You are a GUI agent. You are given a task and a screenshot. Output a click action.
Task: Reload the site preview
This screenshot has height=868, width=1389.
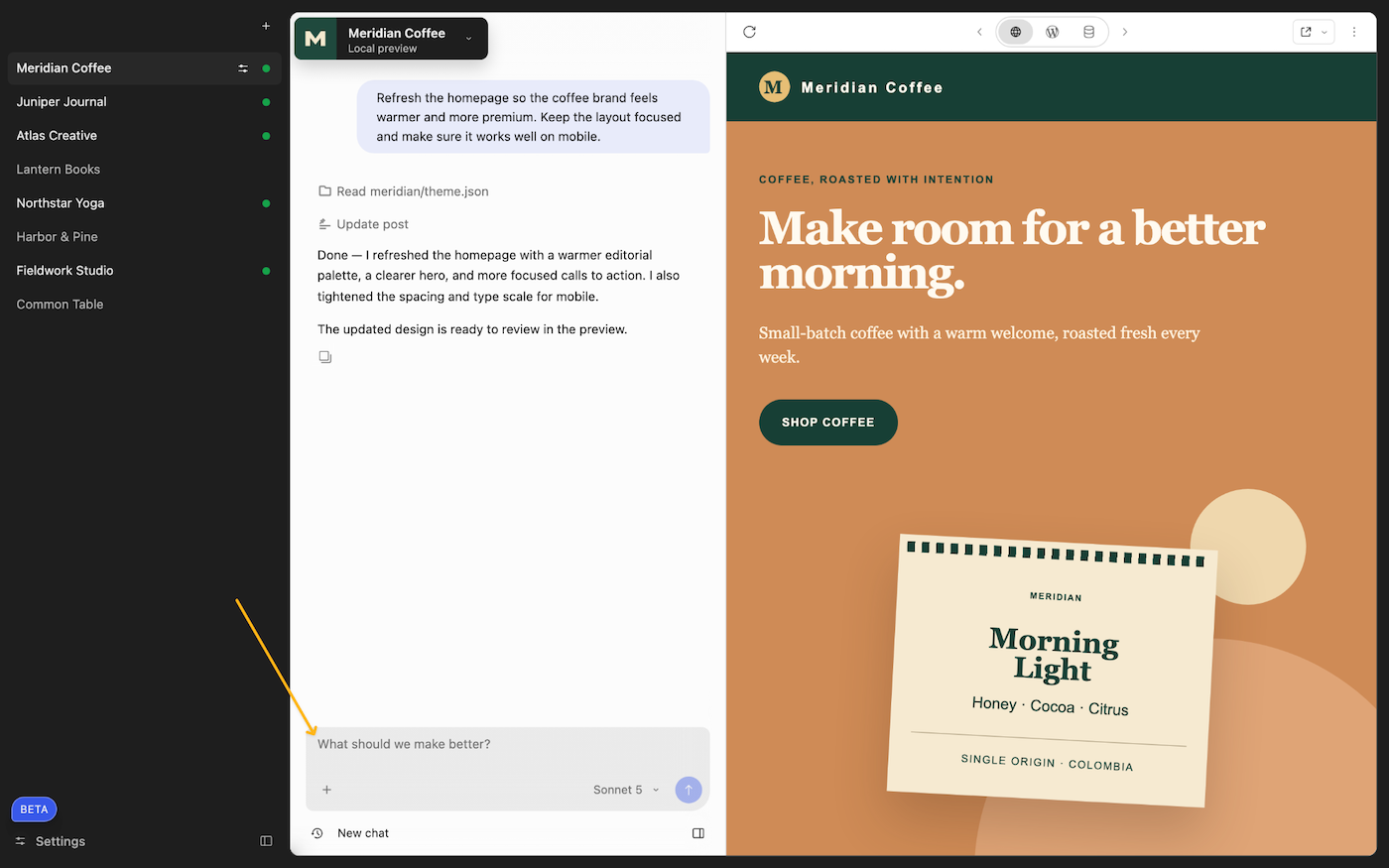tap(750, 32)
